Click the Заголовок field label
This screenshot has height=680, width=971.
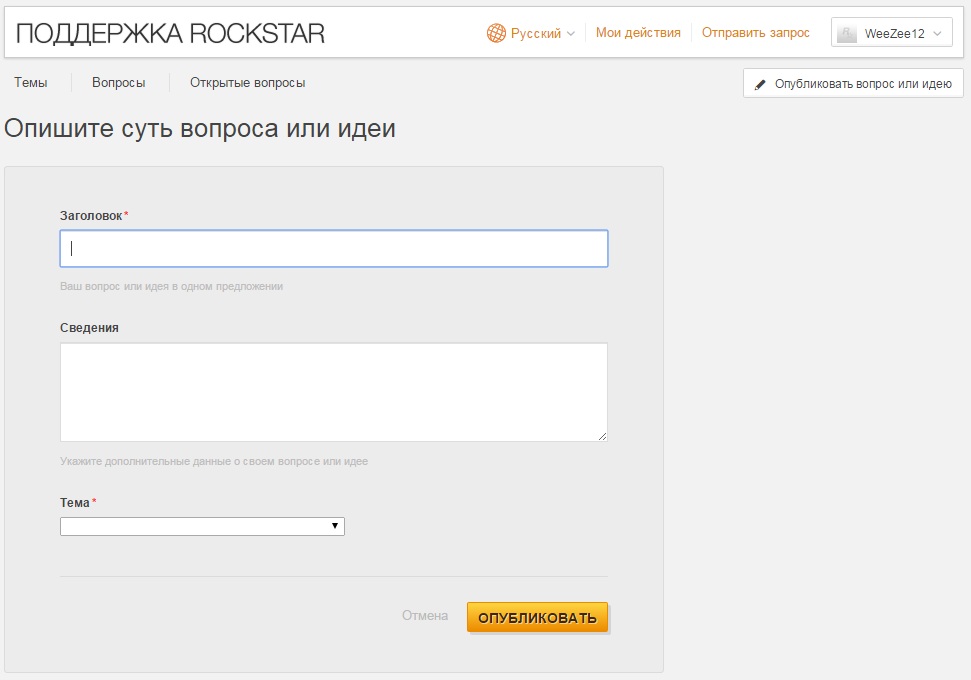click(91, 215)
